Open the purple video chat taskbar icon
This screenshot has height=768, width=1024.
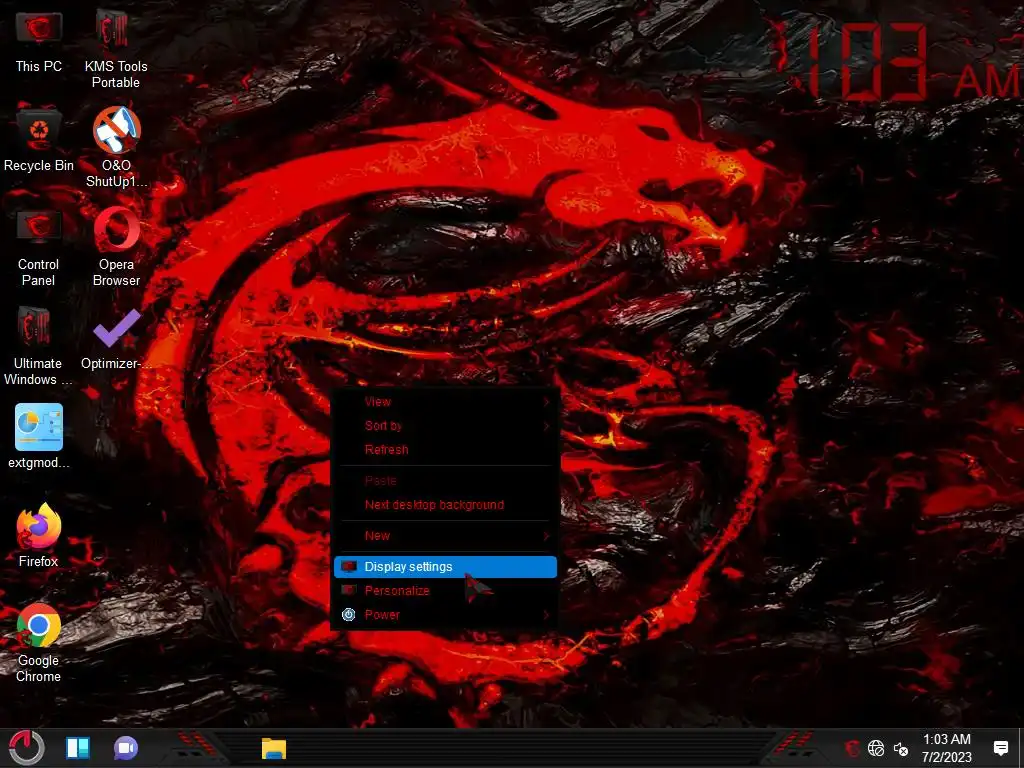tap(126, 748)
